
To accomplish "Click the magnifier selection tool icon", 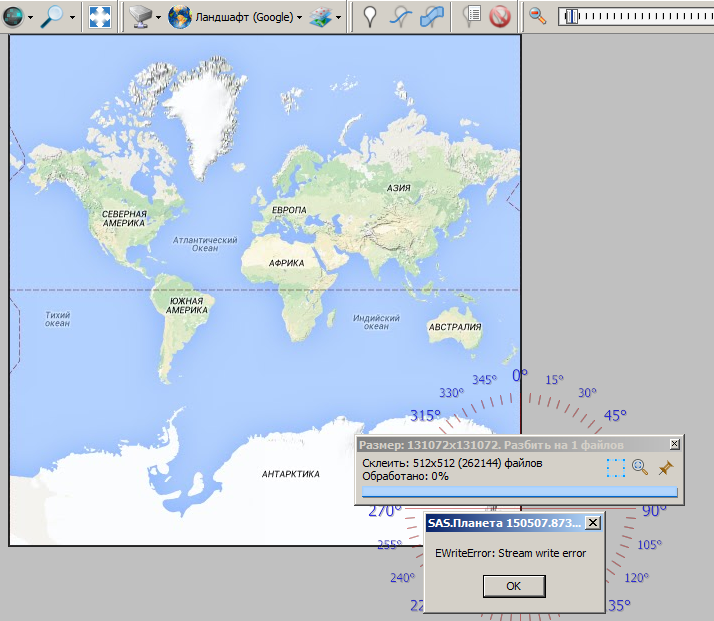I will pos(52,16).
